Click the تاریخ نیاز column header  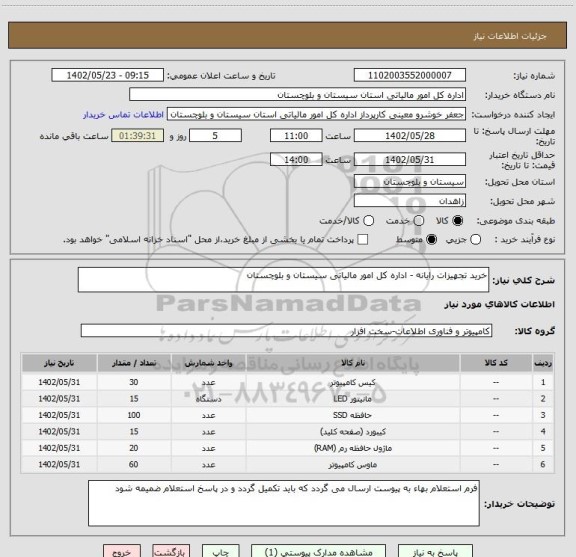[59, 363]
